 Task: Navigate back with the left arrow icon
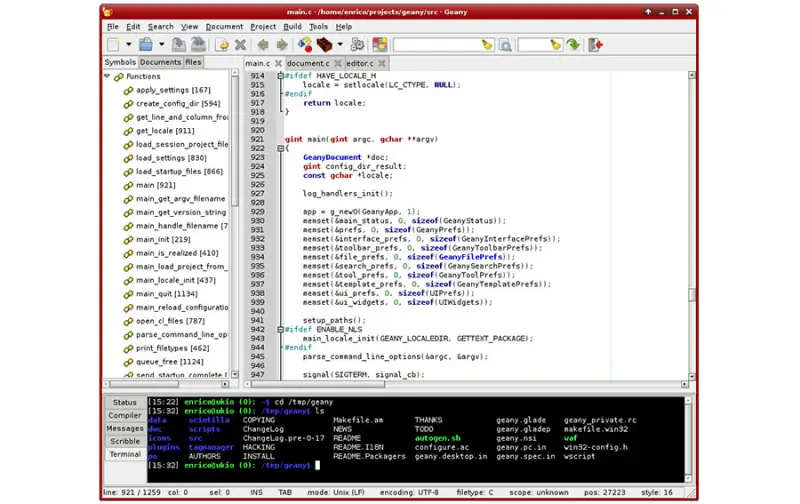point(263,45)
